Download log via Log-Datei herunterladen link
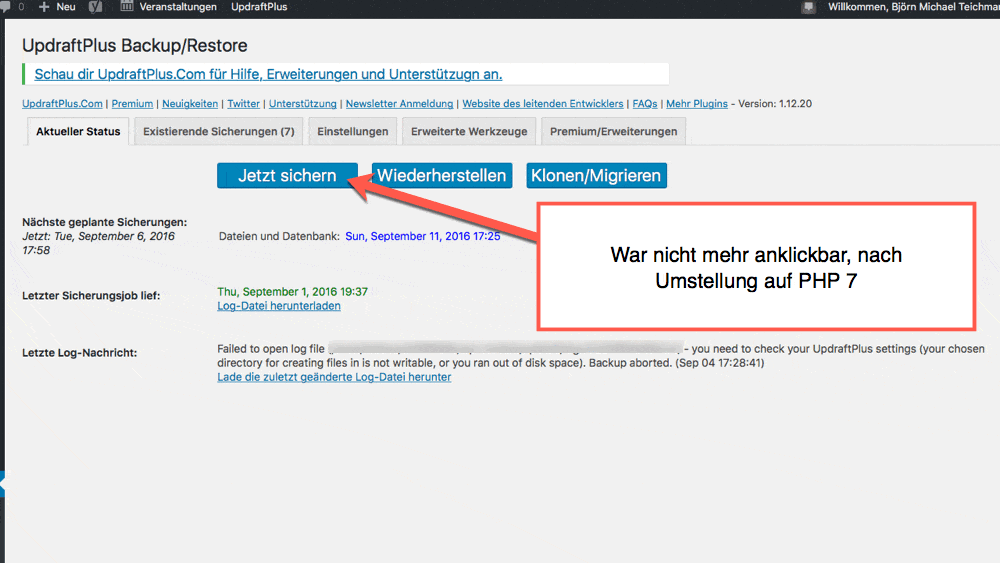The image size is (1000, 563). (279, 305)
